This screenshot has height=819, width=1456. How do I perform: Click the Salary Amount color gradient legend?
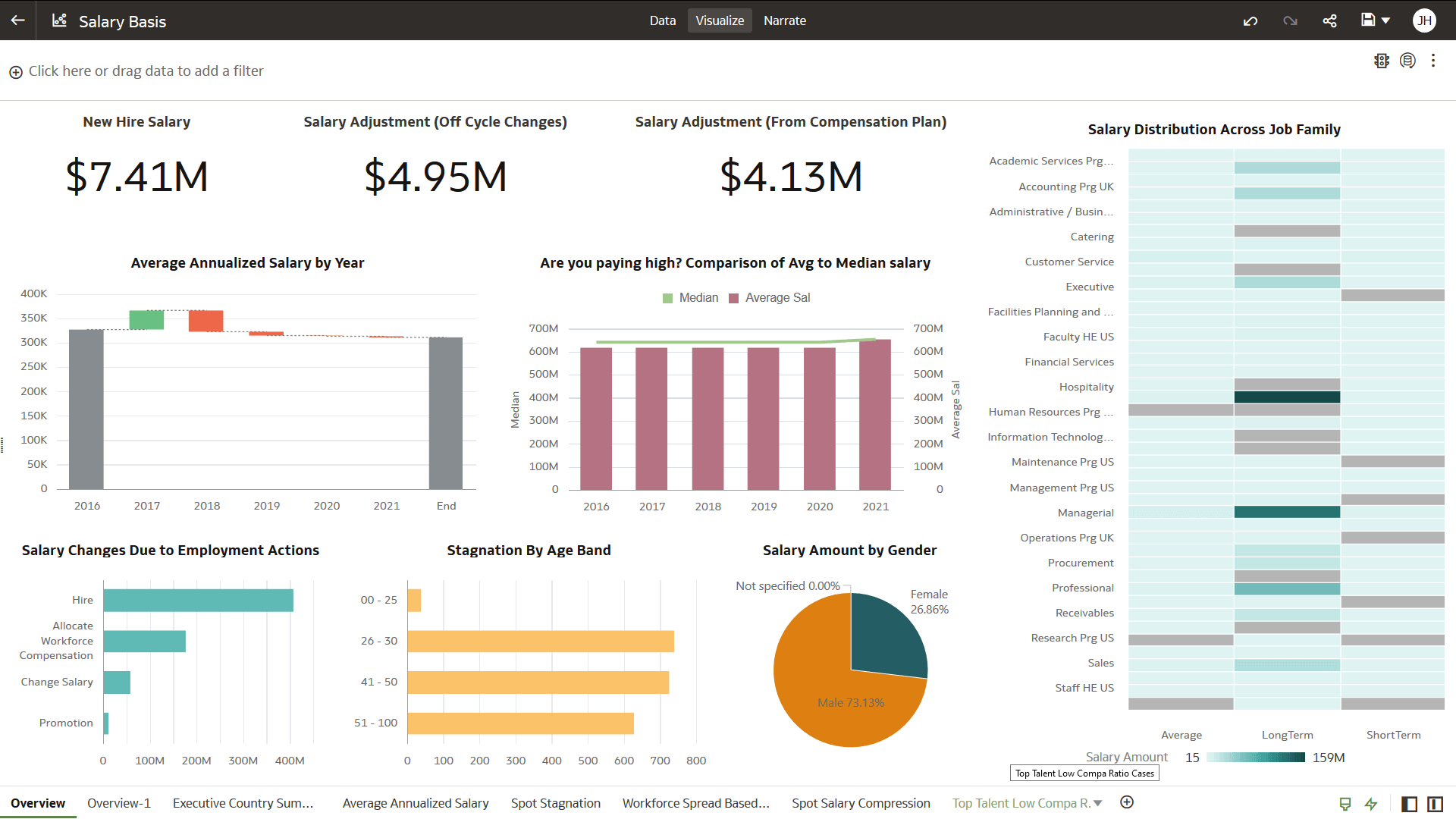click(x=1255, y=758)
